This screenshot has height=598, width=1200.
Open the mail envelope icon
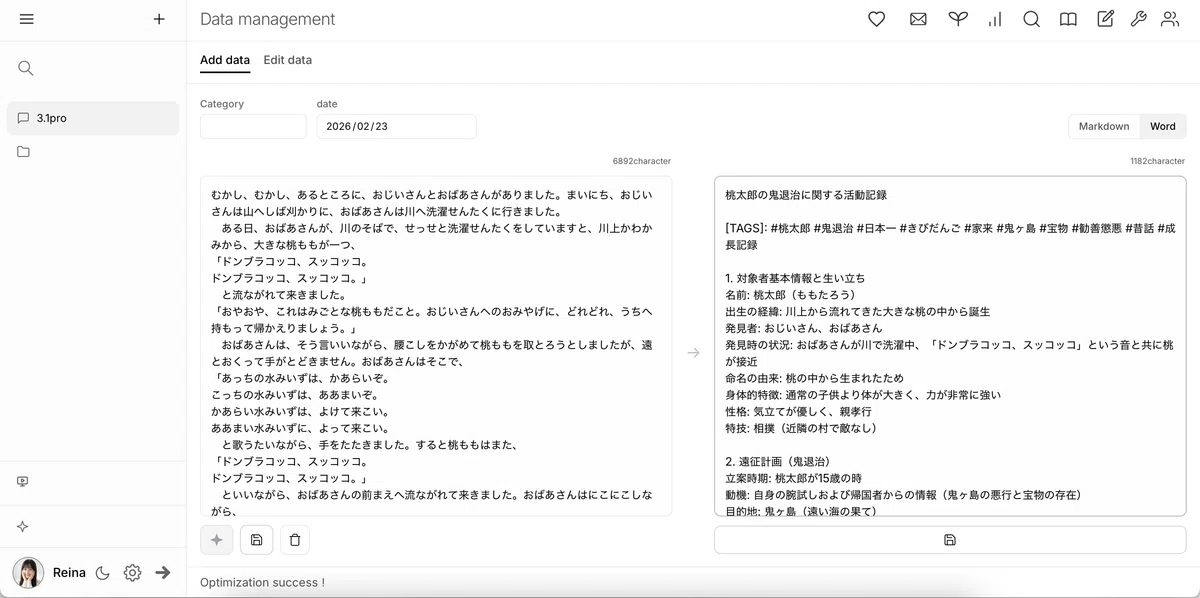[918, 19]
